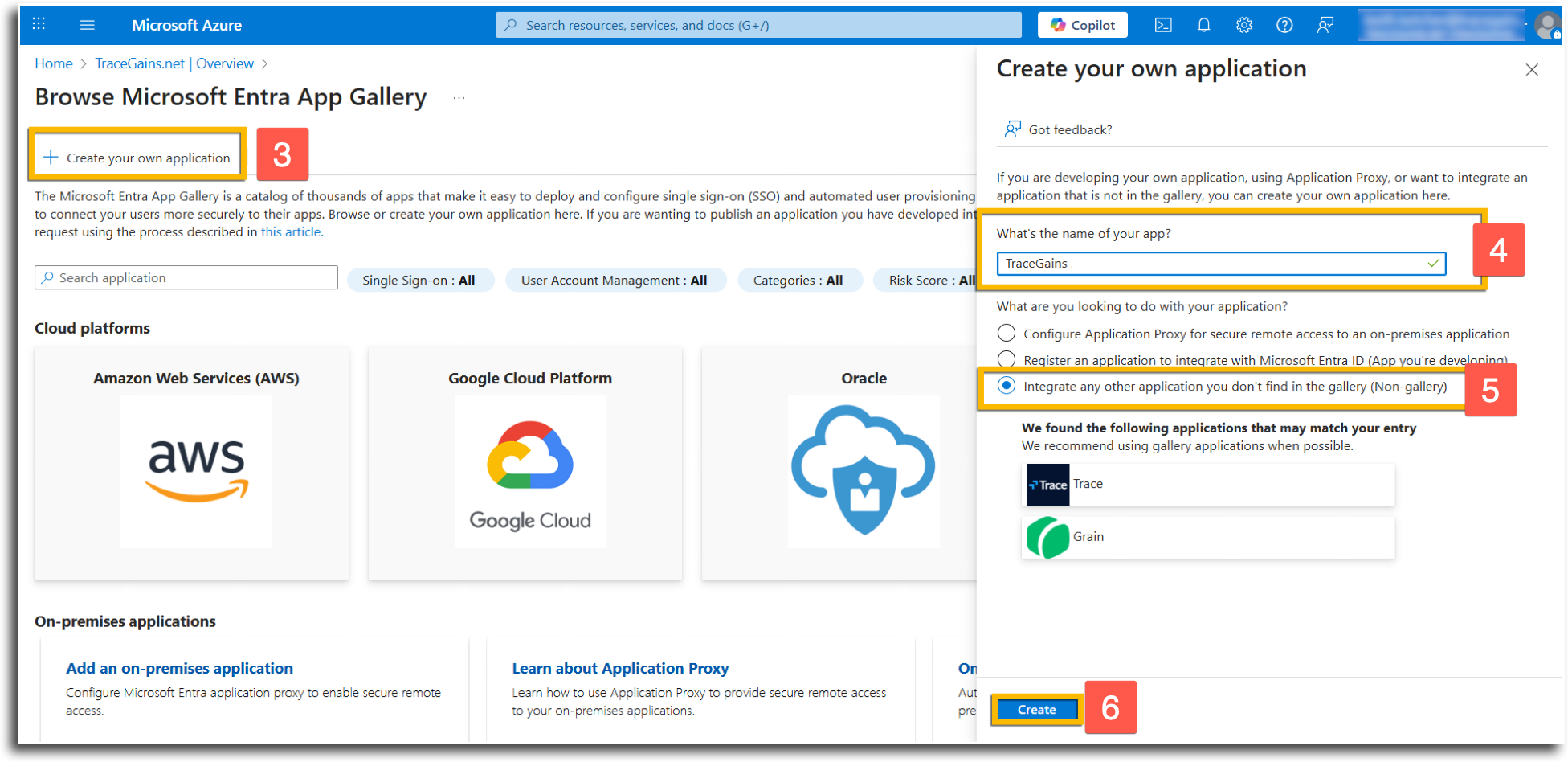Open portal settings gear

coord(1244,25)
